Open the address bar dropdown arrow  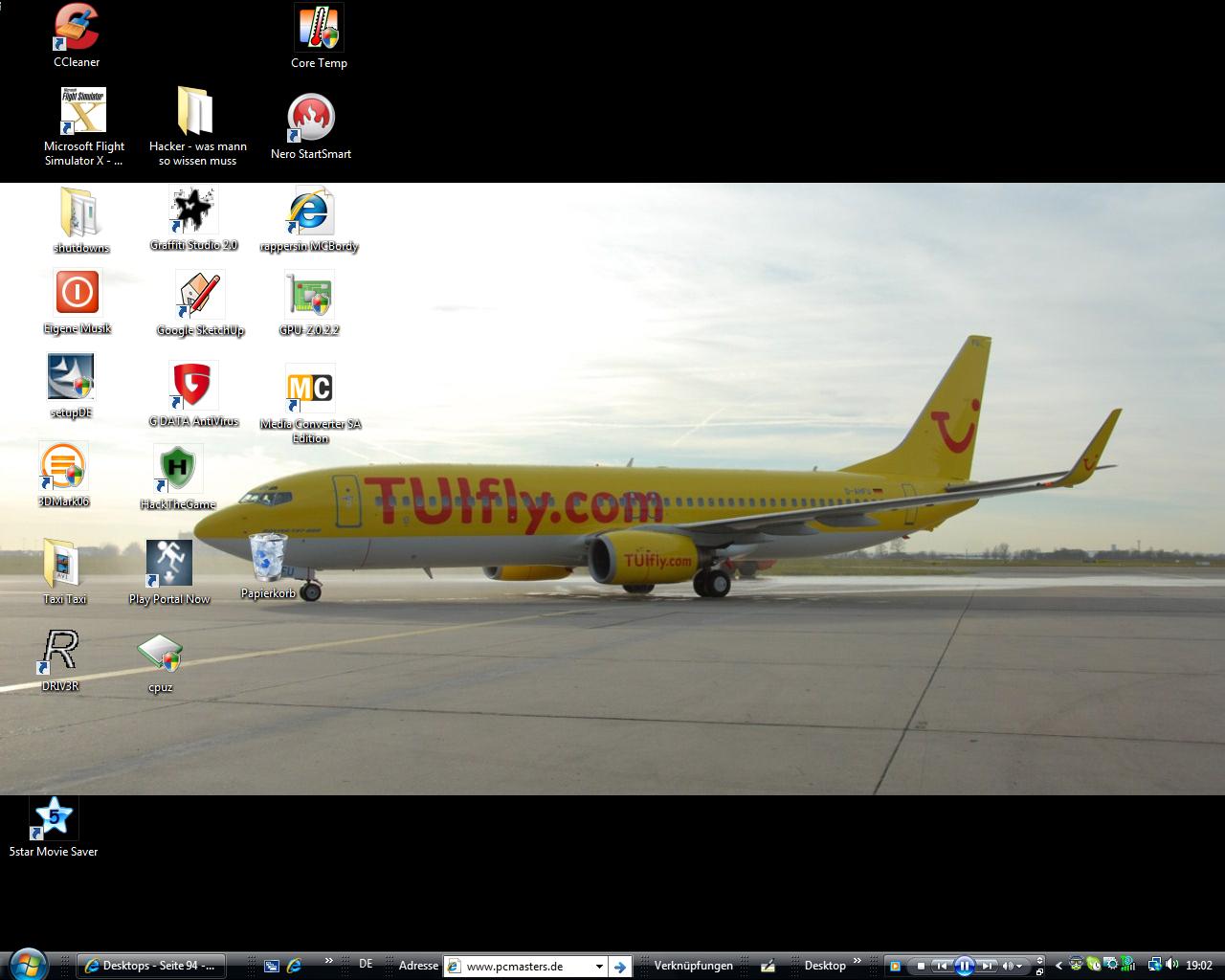click(x=599, y=967)
